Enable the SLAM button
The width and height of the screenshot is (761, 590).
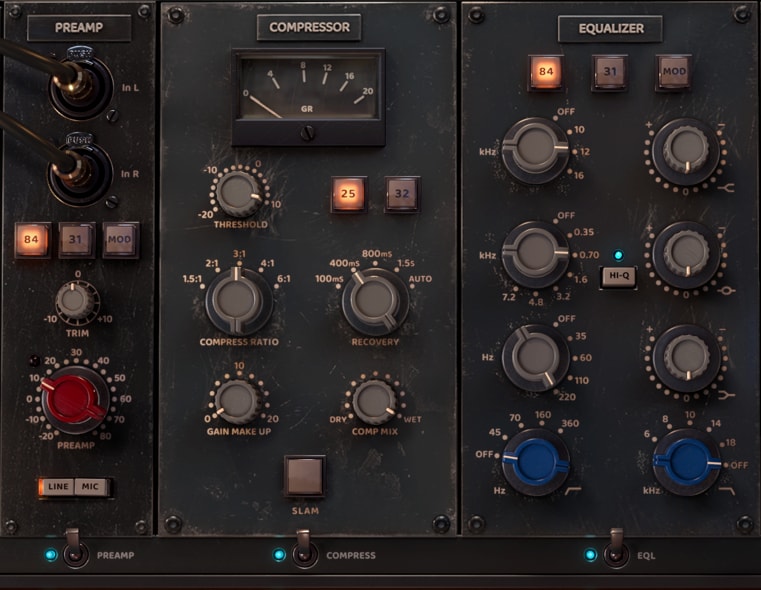tap(305, 476)
